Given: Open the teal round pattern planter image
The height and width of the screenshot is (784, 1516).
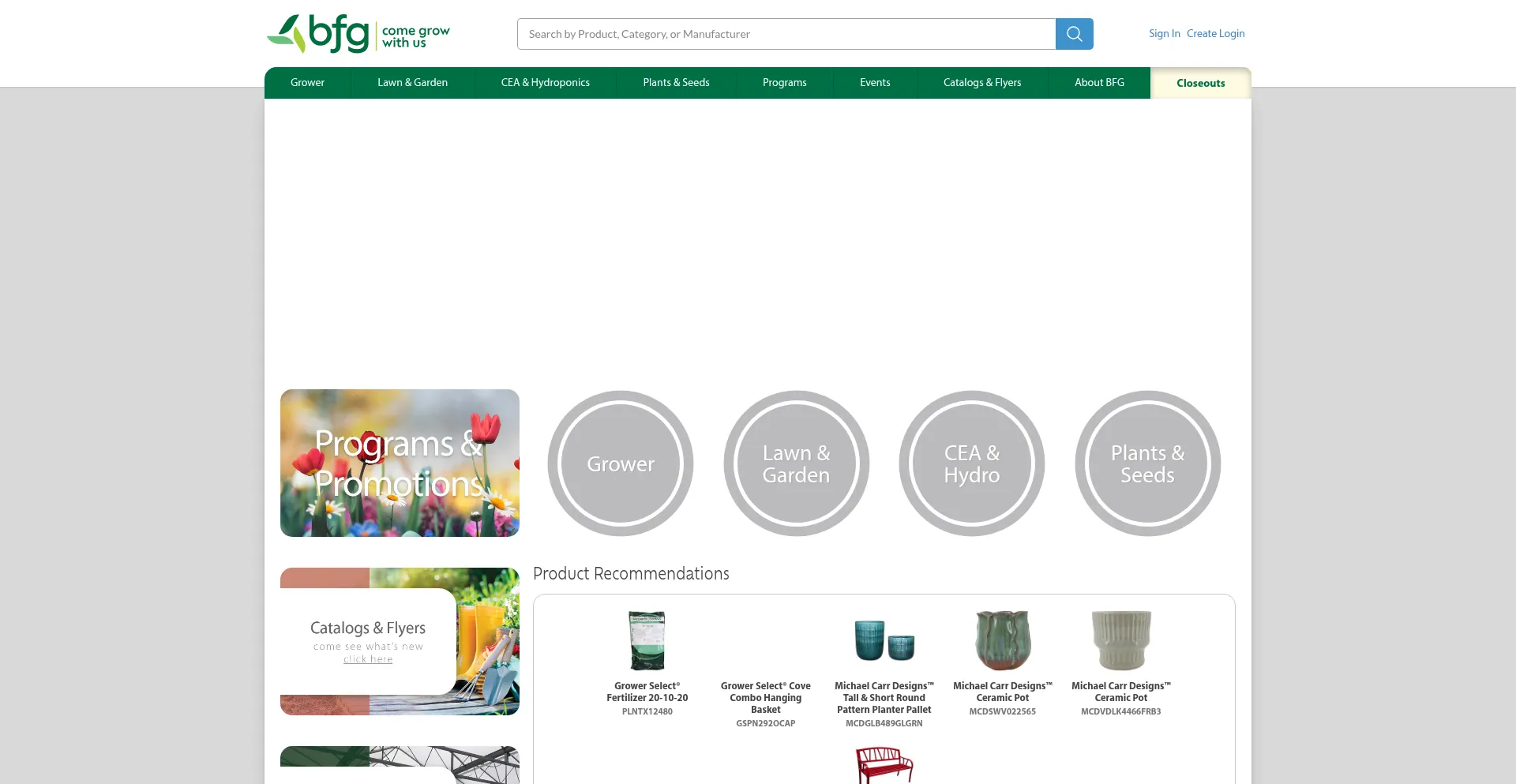Looking at the screenshot, I should coord(884,640).
